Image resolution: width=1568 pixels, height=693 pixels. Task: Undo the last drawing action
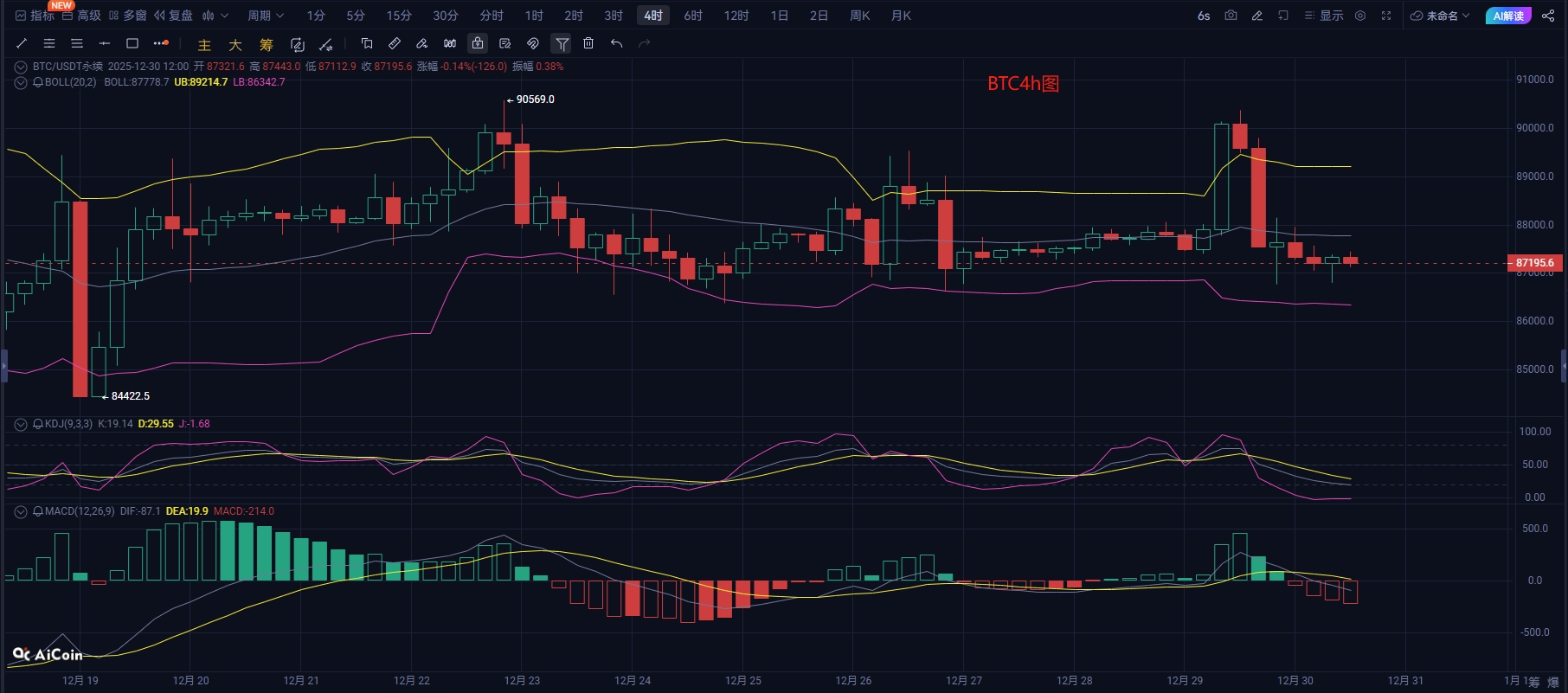[616, 43]
